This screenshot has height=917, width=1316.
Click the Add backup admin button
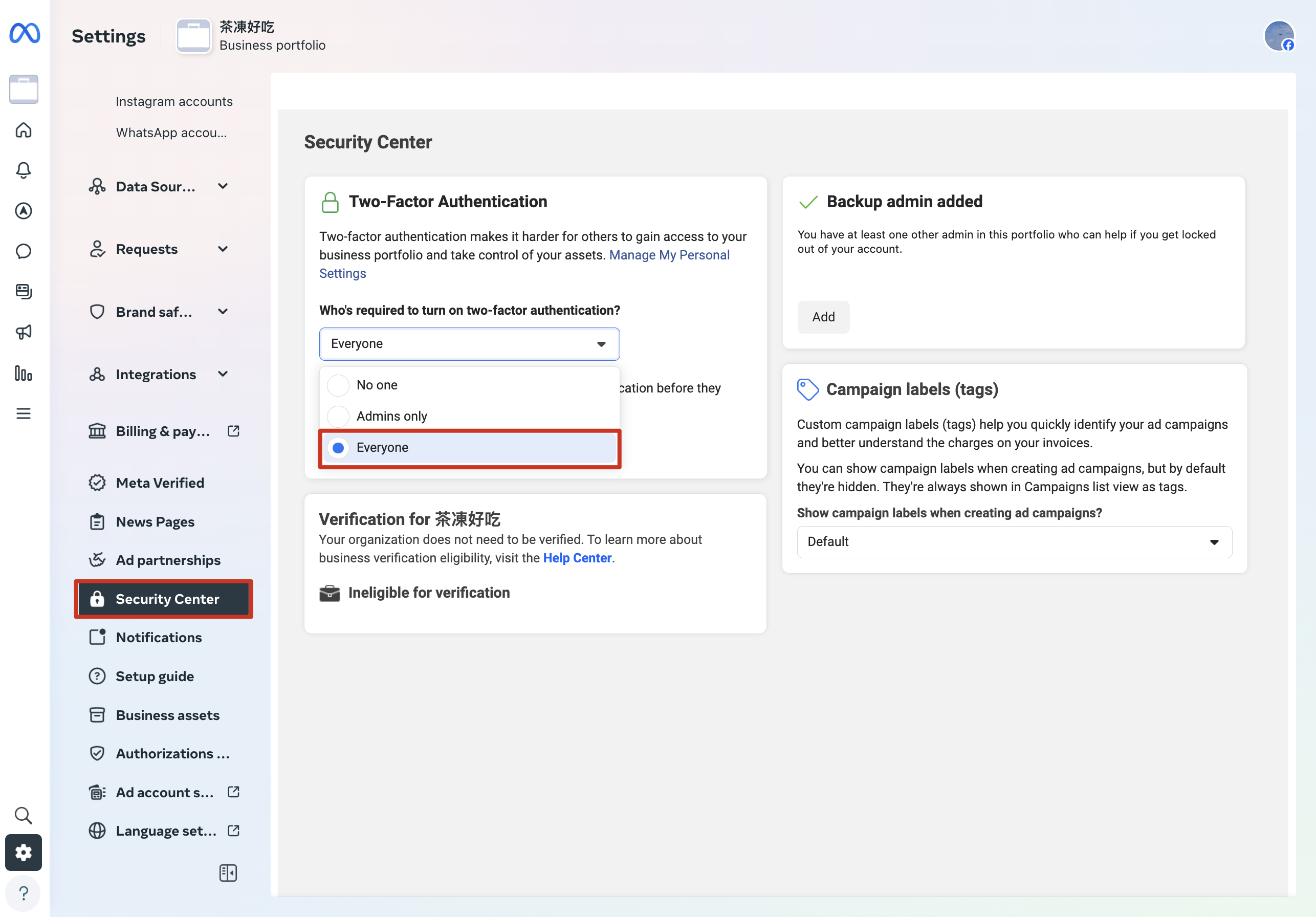(823, 317)
